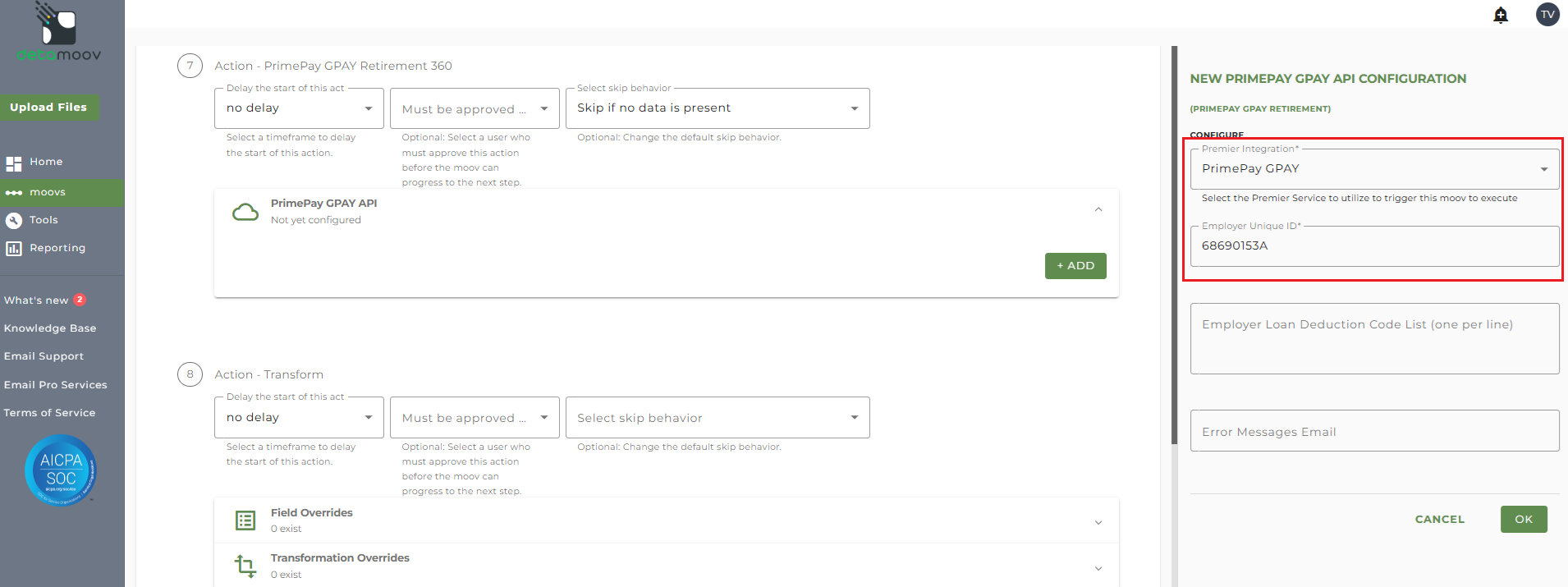This screenshot has width=1568, height=587.
Task: Go to Home in sidebar
Action: pos(46,163)
